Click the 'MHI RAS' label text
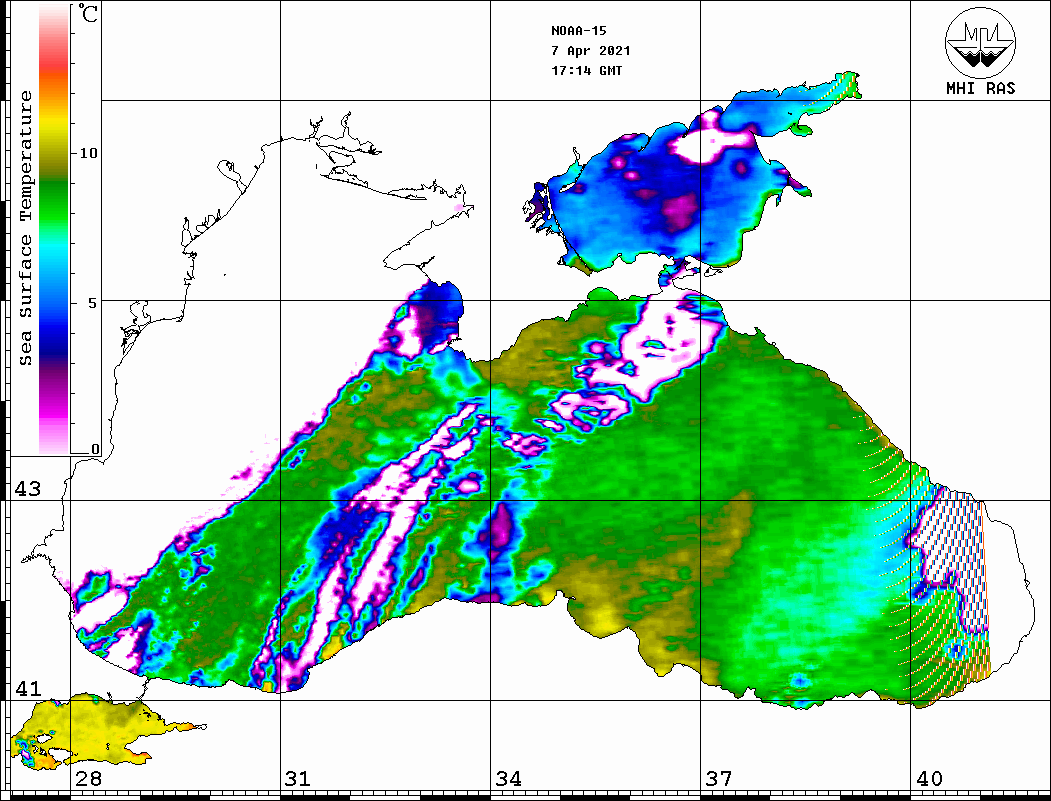The height and width of the screenshot is (801, 1051). coord(980,88)
